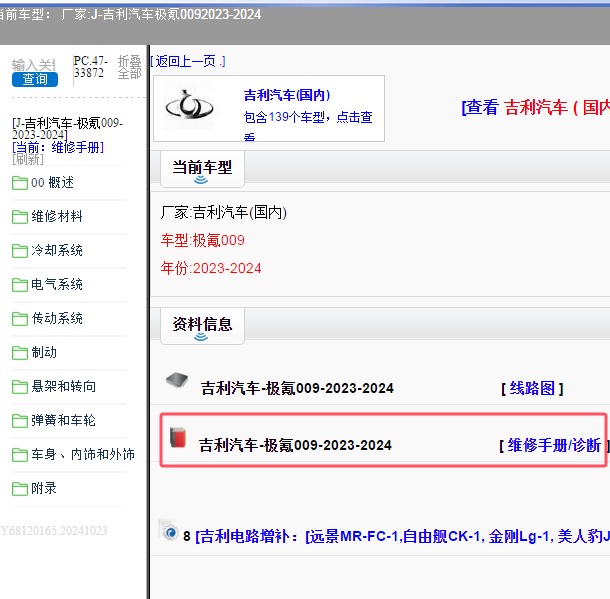
Task: Click the 当前：维修手册 link
Action: [58, 147]
